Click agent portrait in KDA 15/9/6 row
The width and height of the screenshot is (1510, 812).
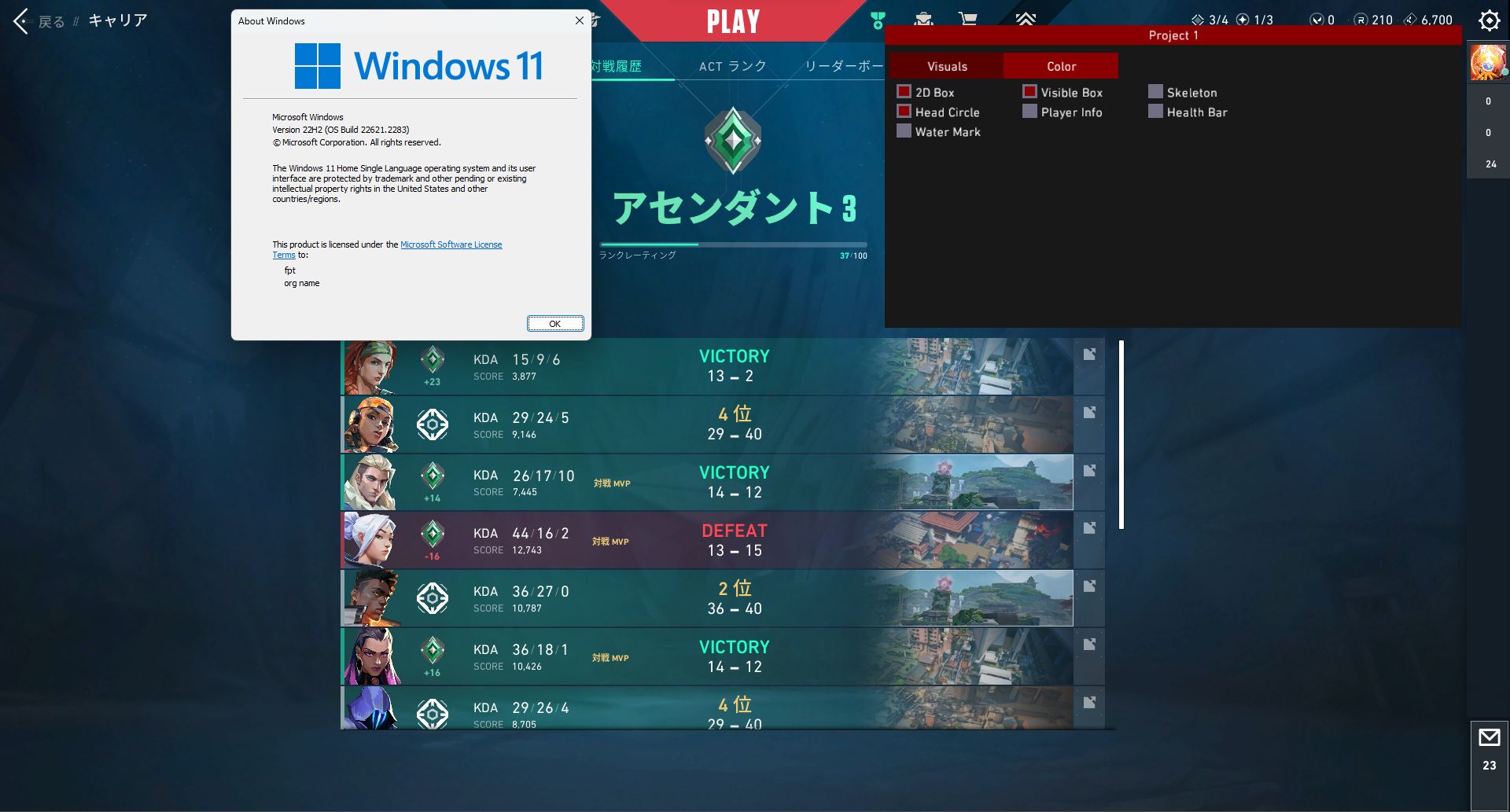tap(370, 367)
